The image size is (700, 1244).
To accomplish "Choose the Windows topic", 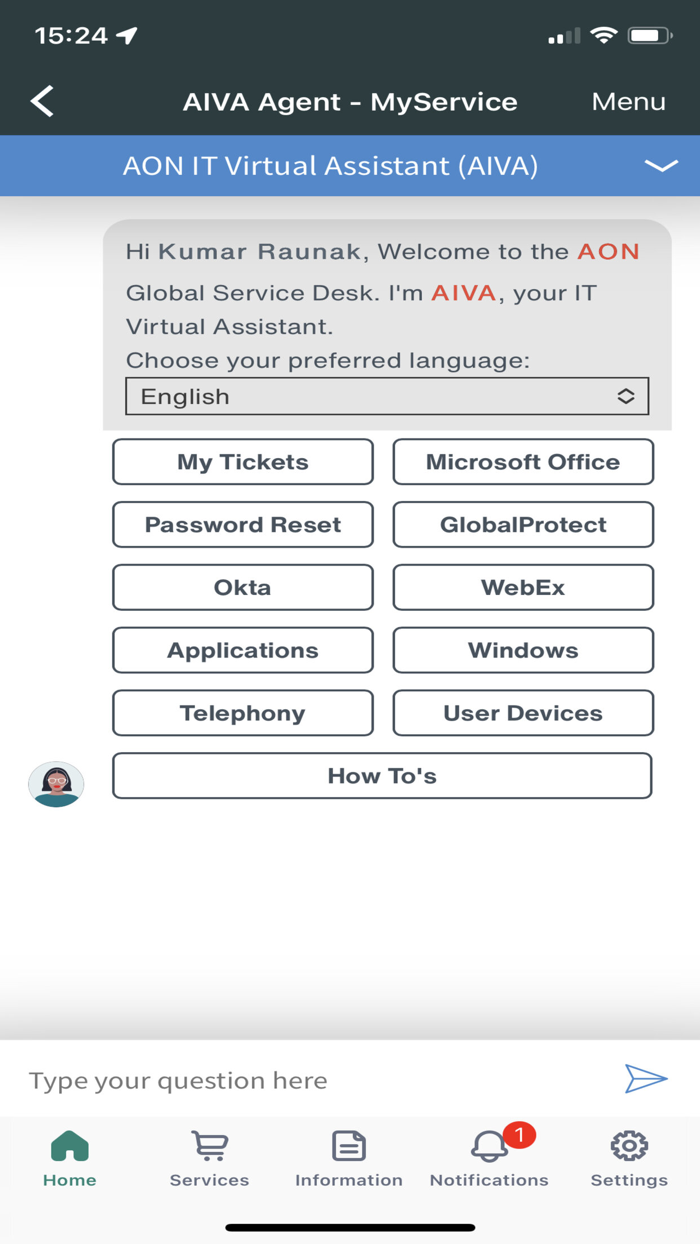I will click(x=523, y=650).
